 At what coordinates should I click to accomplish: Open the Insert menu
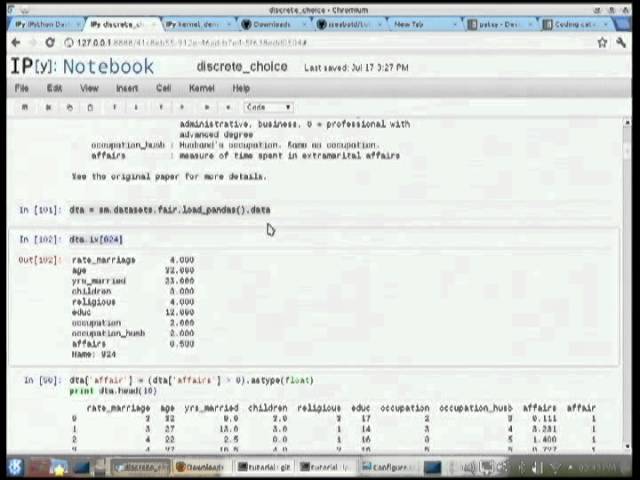(x=127, y=88)
